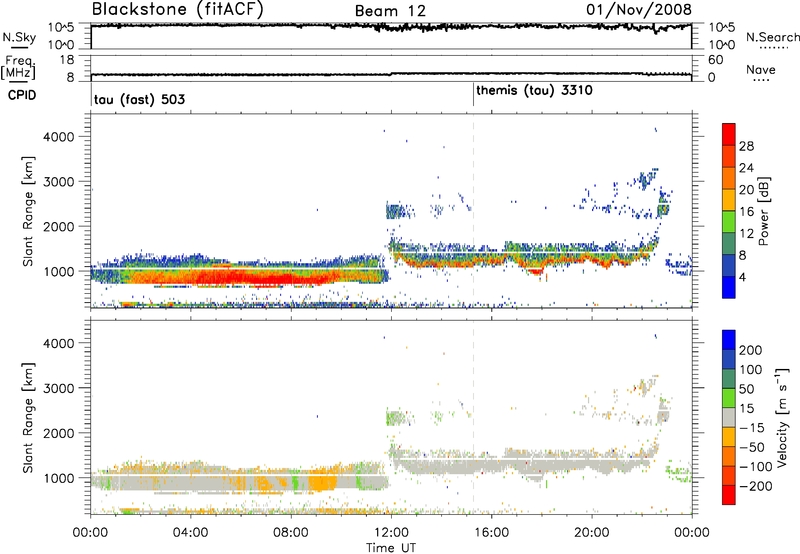800x554 pixels.
Task: Click the dashed CPID change line in power panel
Action: click(x=473, y=211)
